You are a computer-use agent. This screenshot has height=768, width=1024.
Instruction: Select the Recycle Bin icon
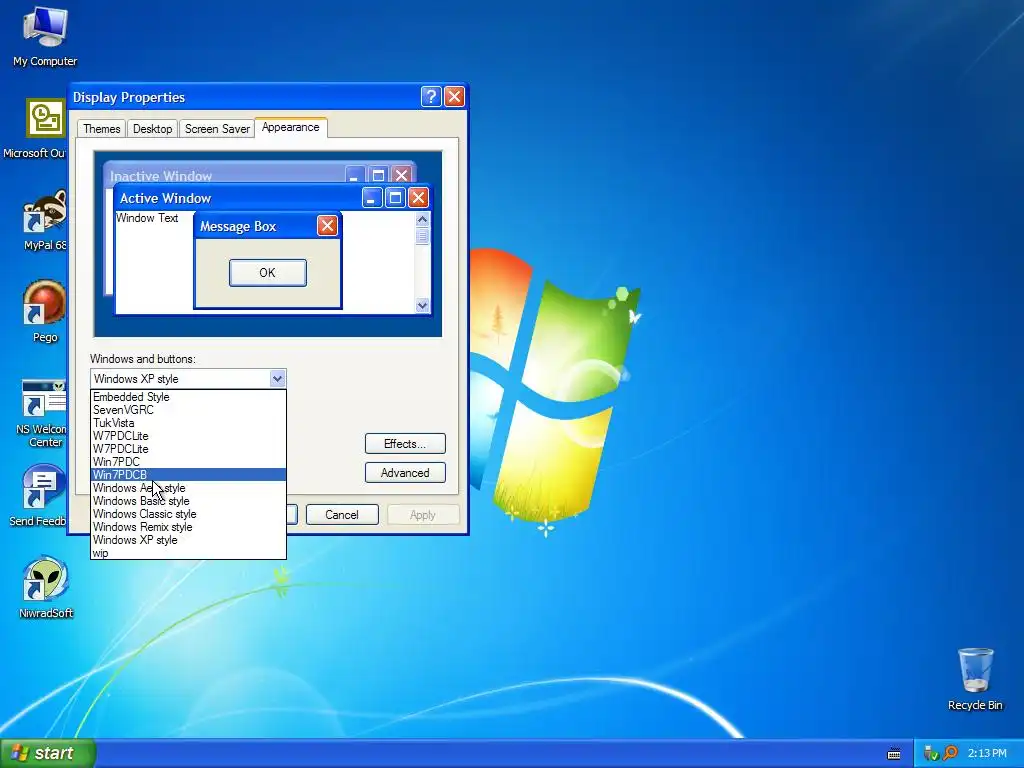tap(975, 679)
